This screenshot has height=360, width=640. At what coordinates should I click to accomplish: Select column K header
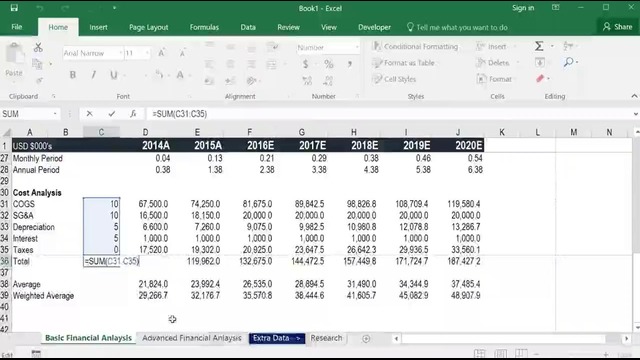tap(502, 132)
